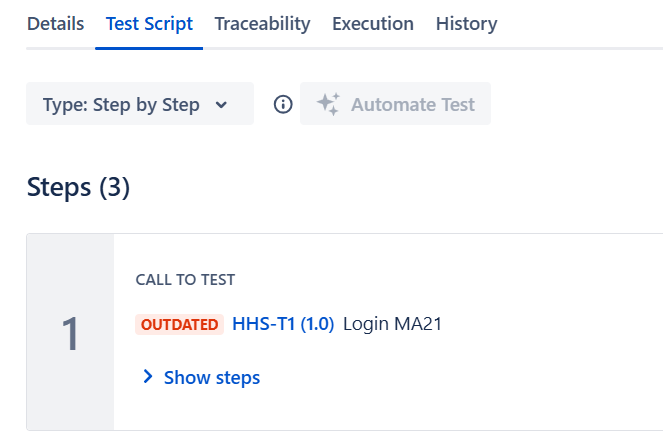
Task: Click the chevron beside Show steps
Action: pyautogui.click(x=148, y=377)
